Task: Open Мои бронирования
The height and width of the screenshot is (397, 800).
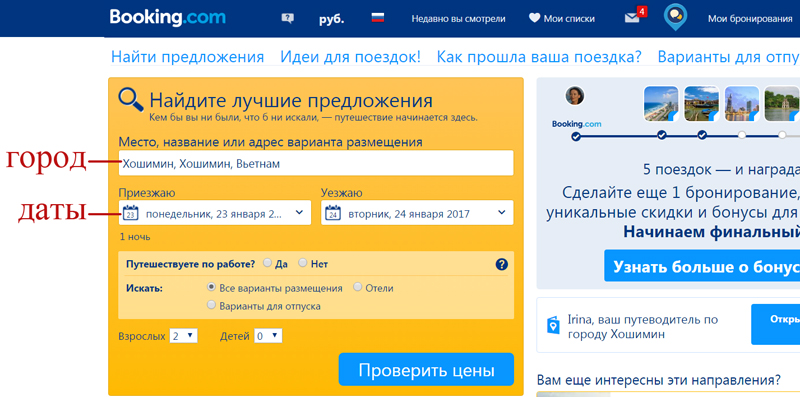Action: (x=750, y=19)
